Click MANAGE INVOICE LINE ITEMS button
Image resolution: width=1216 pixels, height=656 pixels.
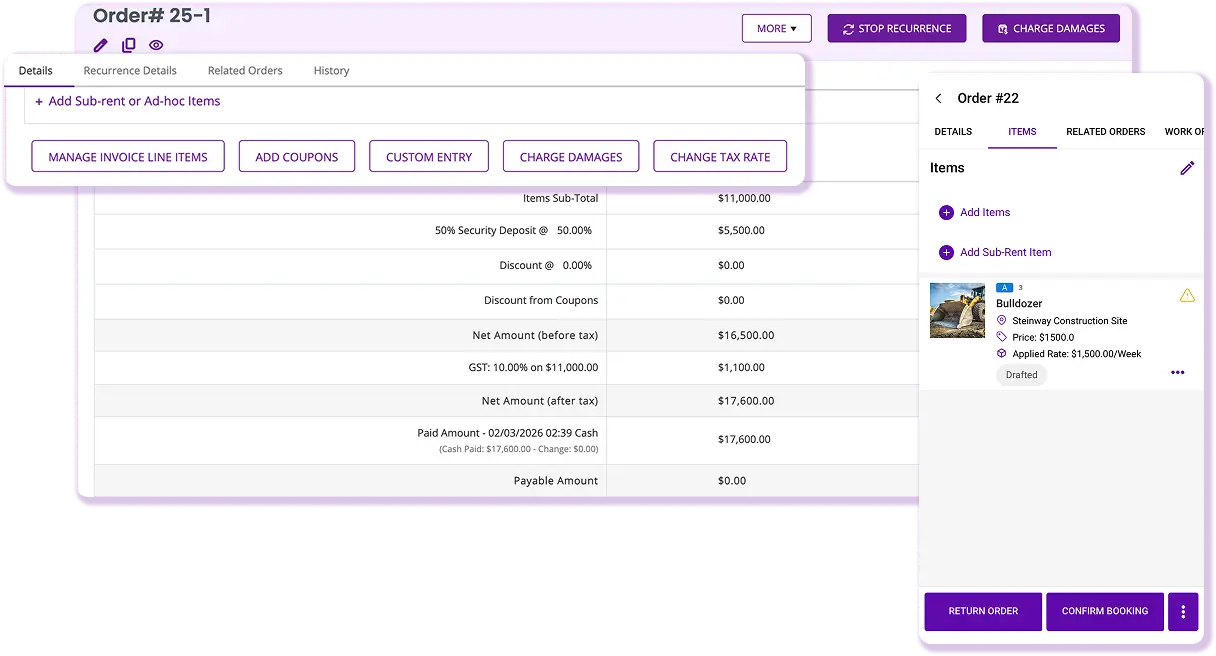coord(128,157)
